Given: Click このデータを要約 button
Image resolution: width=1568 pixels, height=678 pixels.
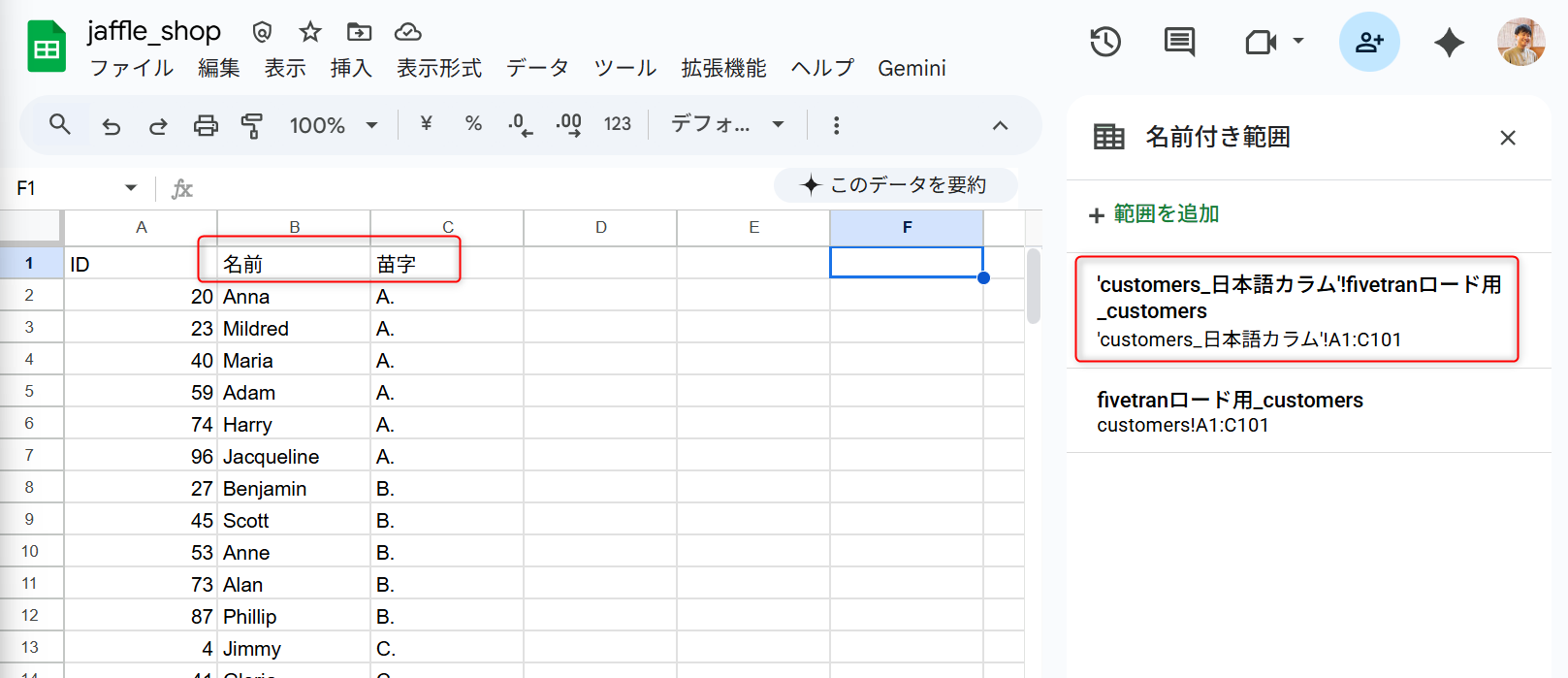Looking at the screenshot, I should click(x=895, y=185).
